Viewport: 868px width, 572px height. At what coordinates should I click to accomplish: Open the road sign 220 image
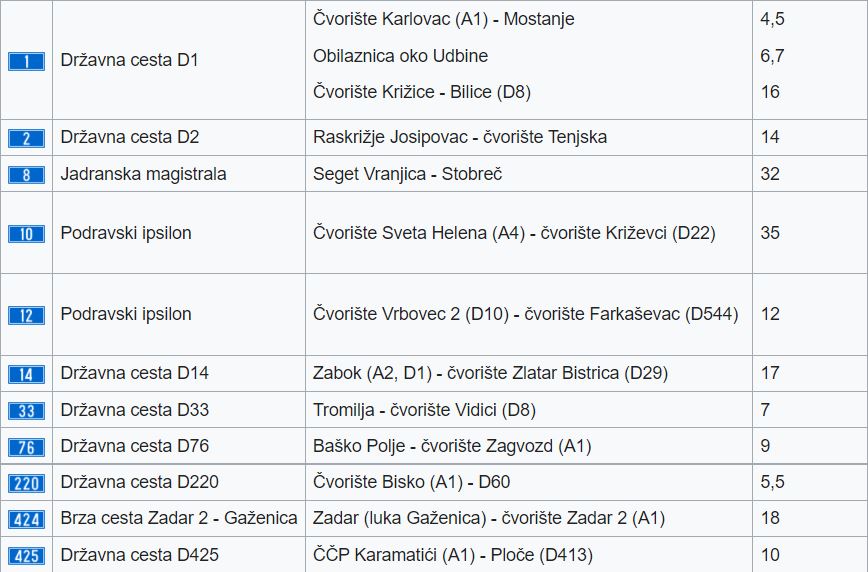(26, 484)
